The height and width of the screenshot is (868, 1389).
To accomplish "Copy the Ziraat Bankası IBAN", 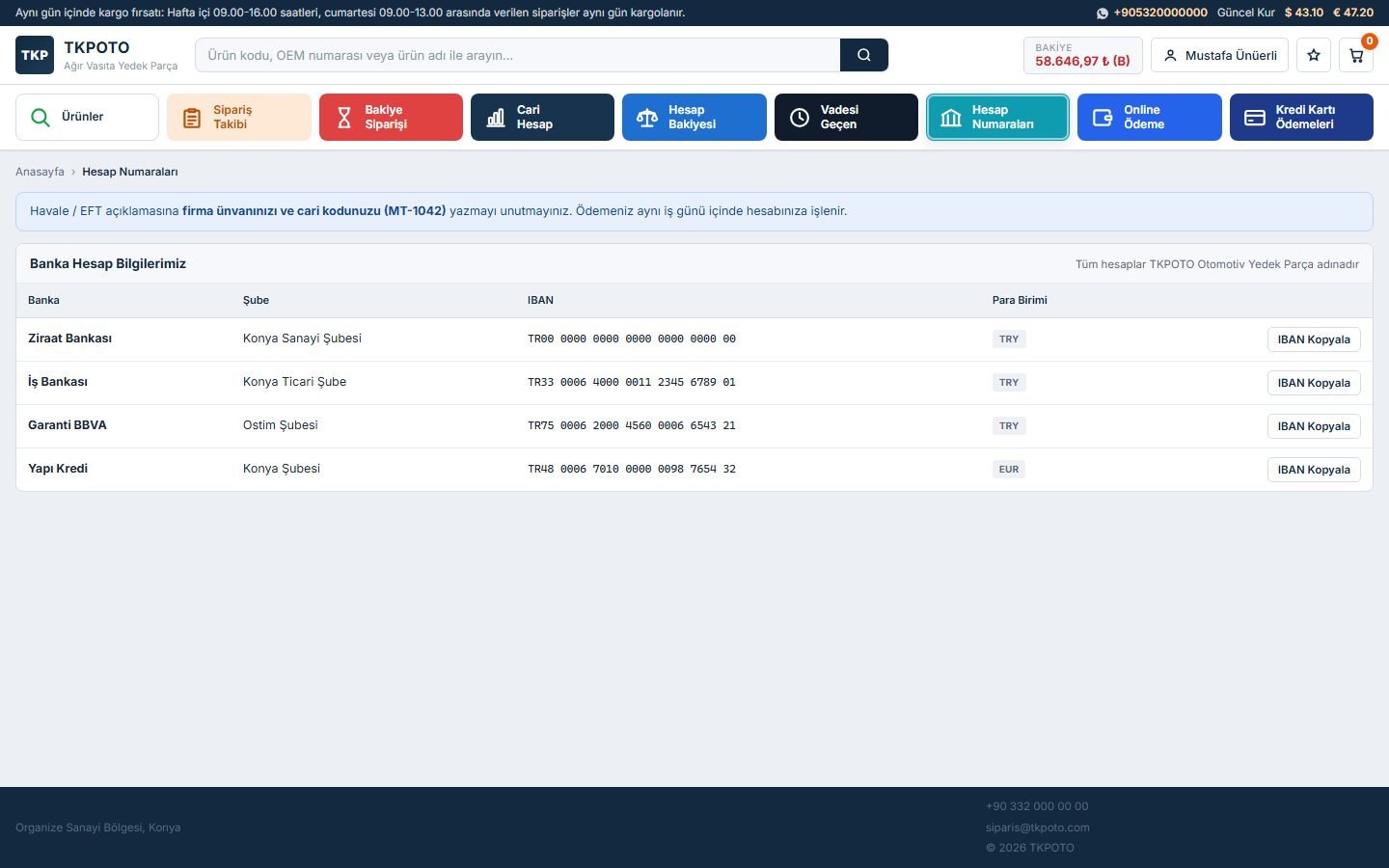I will (1314, 339).
